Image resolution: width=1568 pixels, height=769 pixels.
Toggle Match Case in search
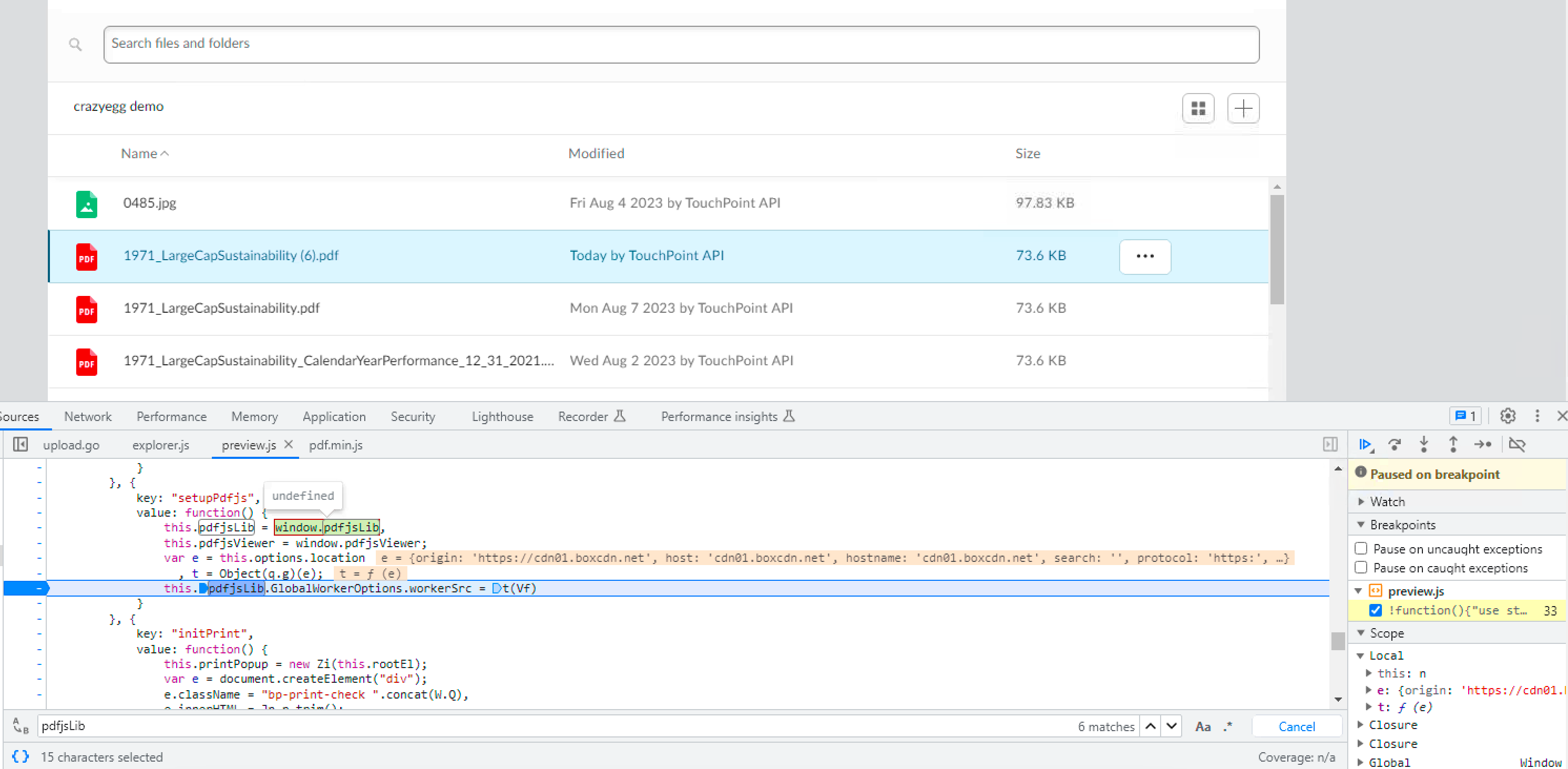(1202, 726)
